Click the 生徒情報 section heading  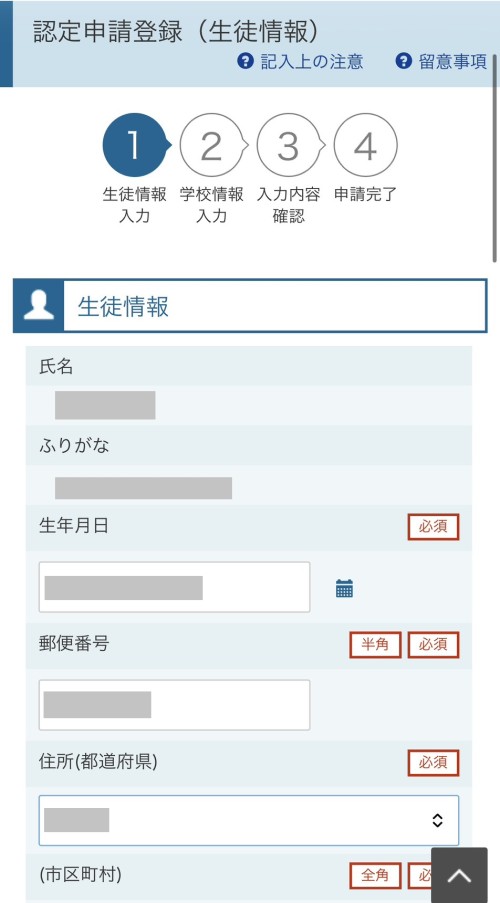123,306
